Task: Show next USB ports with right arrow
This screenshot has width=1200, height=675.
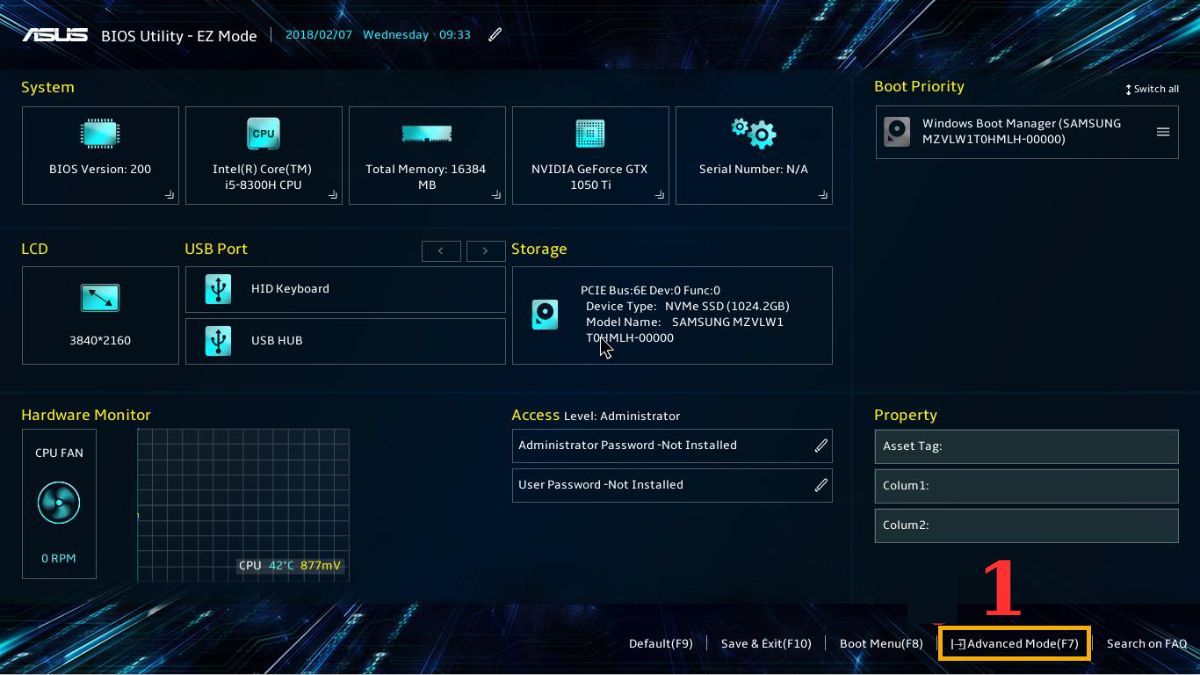Action: click(x=485, y=251)
